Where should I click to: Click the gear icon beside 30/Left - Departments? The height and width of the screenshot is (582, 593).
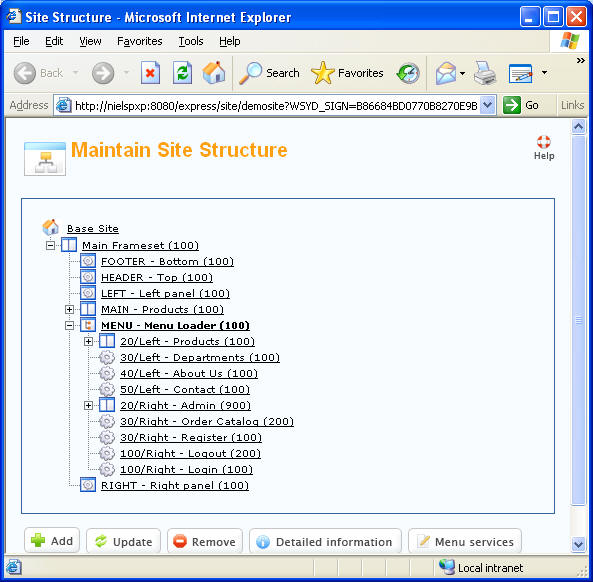(x=107, y=357)
